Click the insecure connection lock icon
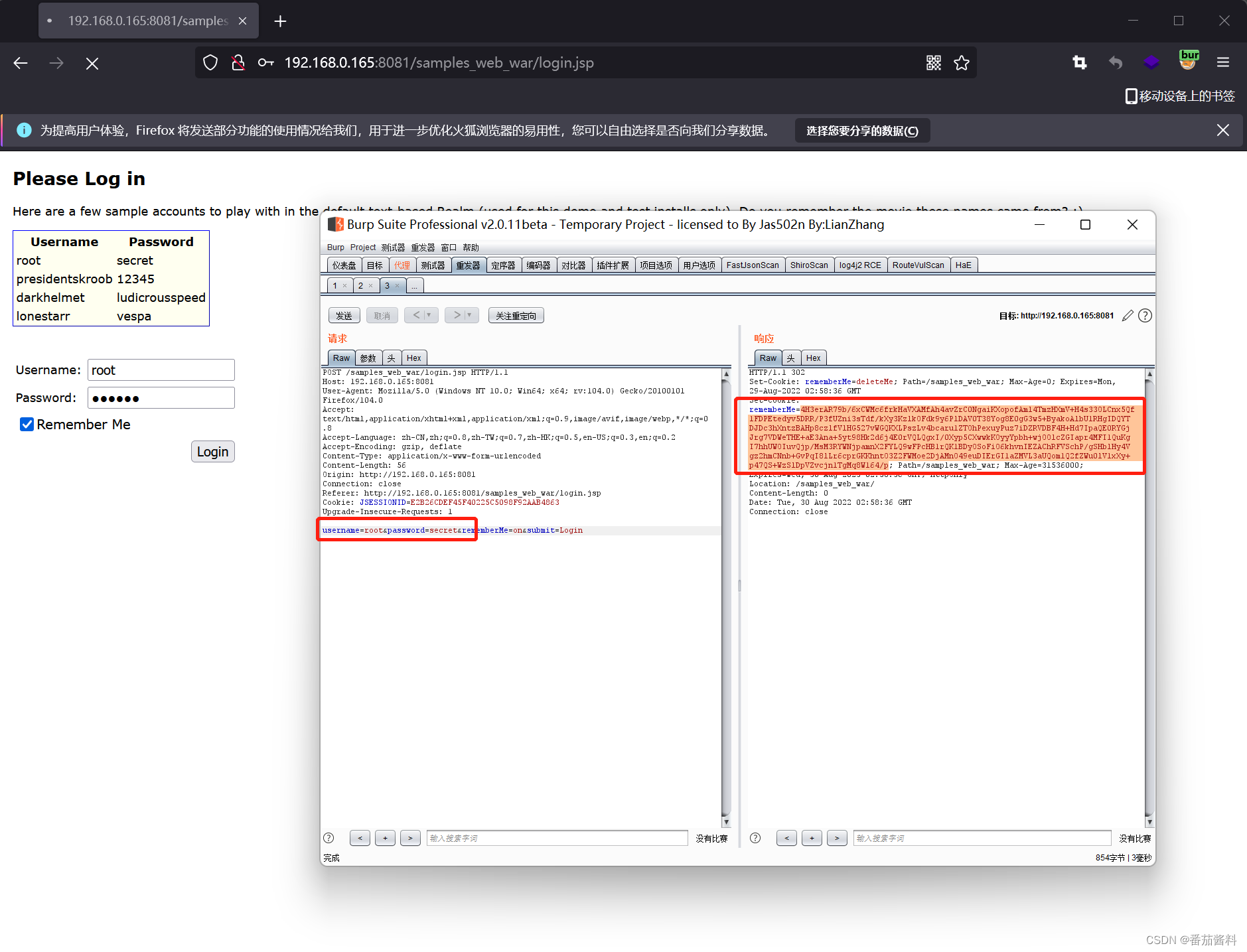1247x952 pixels. pyautogui.click(x=238, y=63)
